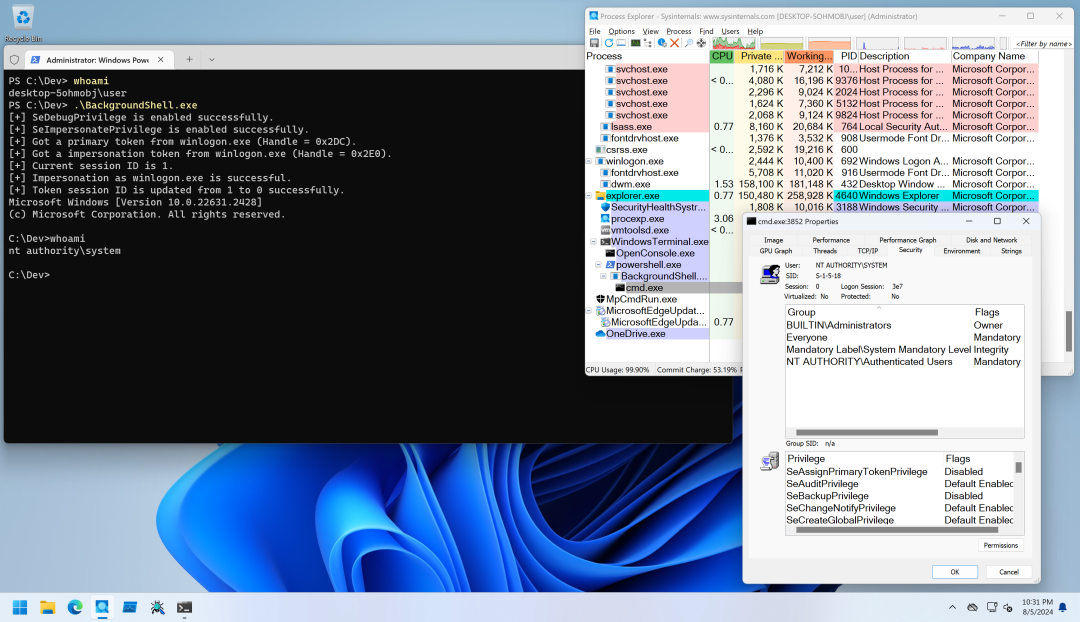Add a new Terminal tab with plus
Viewport: 1080px width, 622px height.
(x=189, y=60)
